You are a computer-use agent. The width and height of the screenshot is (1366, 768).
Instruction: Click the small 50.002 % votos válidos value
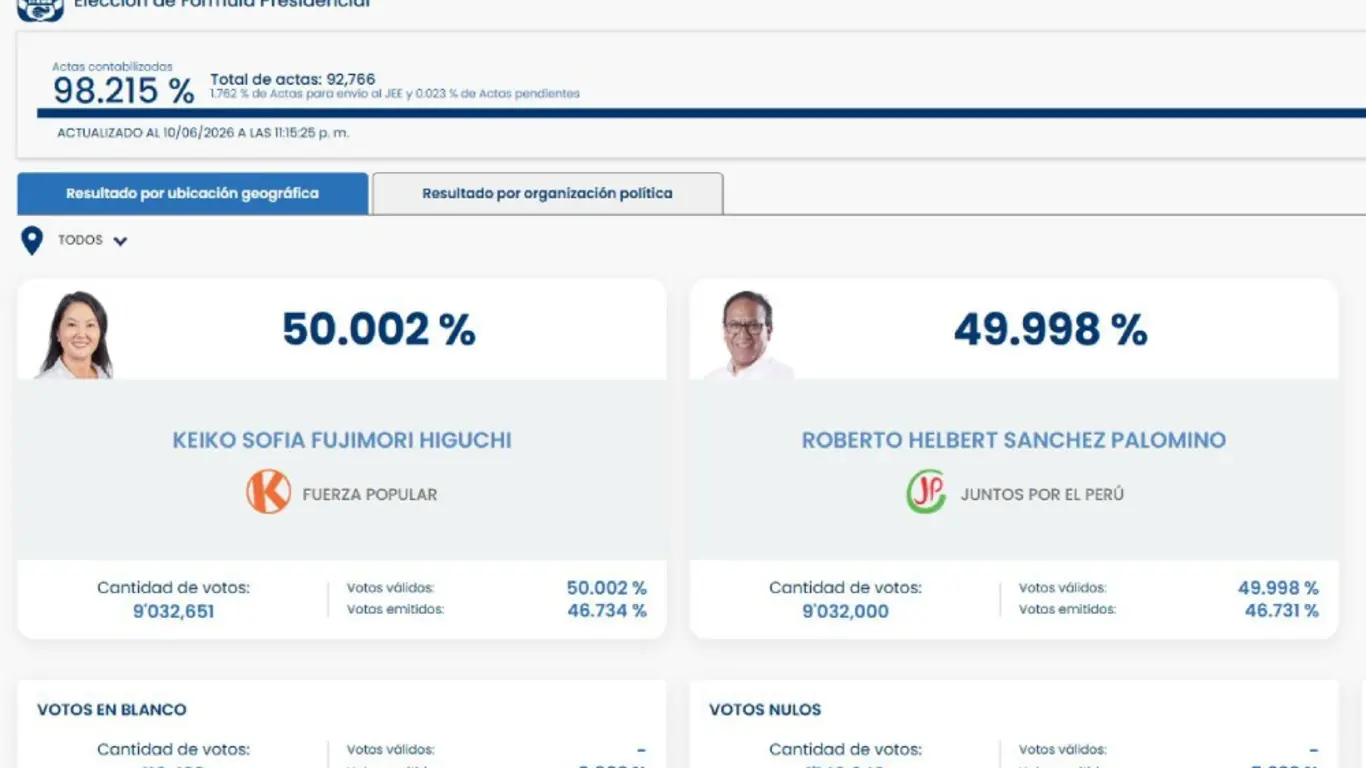(607, 588)
